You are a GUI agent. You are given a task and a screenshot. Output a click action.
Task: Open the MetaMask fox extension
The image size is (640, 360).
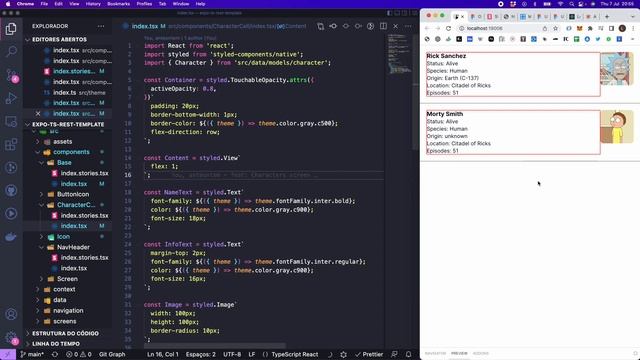pyautogui.click(x=580, y=29)
